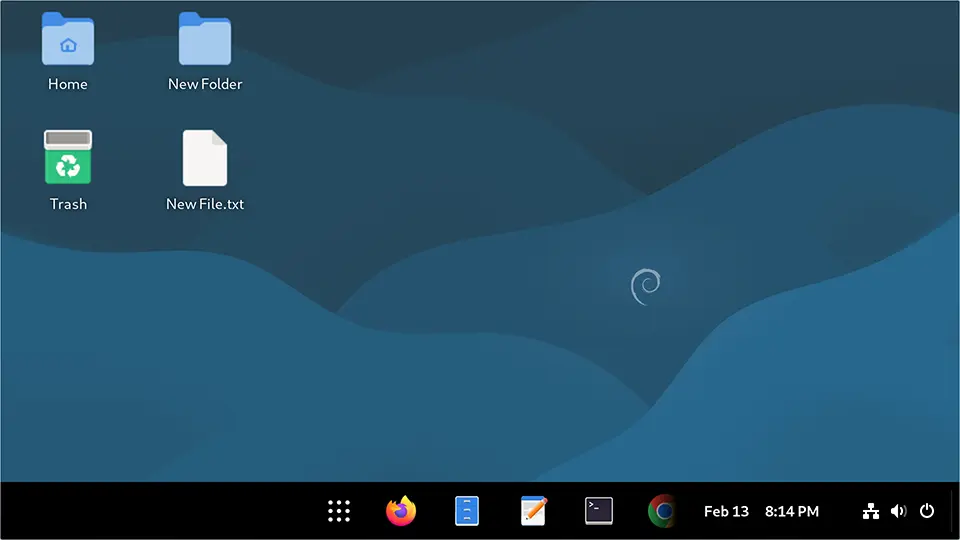Select the "Home" label text
Image resolution: width=960 pixels, height=540 pixels.
tap(68, 84)
